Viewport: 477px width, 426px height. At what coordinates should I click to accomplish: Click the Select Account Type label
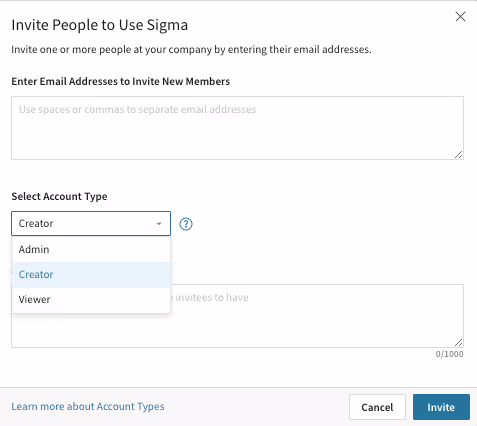point(59,196)
